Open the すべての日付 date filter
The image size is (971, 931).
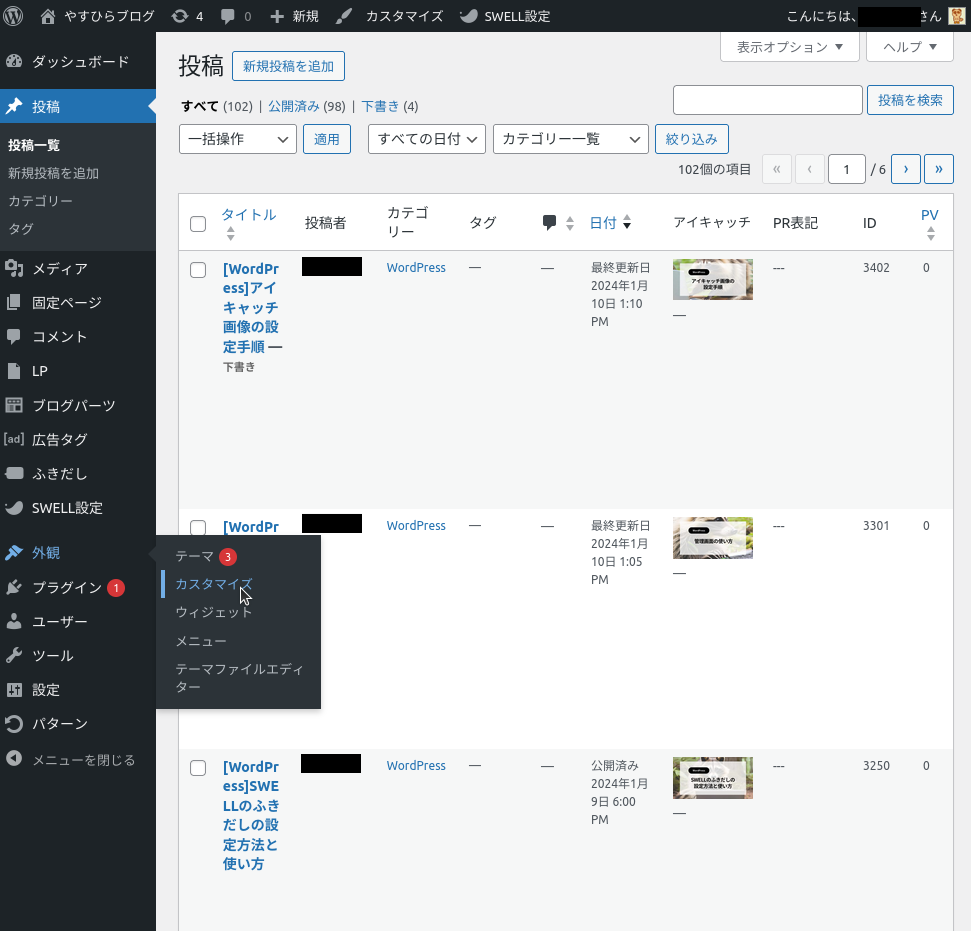[x=427, y=139]
